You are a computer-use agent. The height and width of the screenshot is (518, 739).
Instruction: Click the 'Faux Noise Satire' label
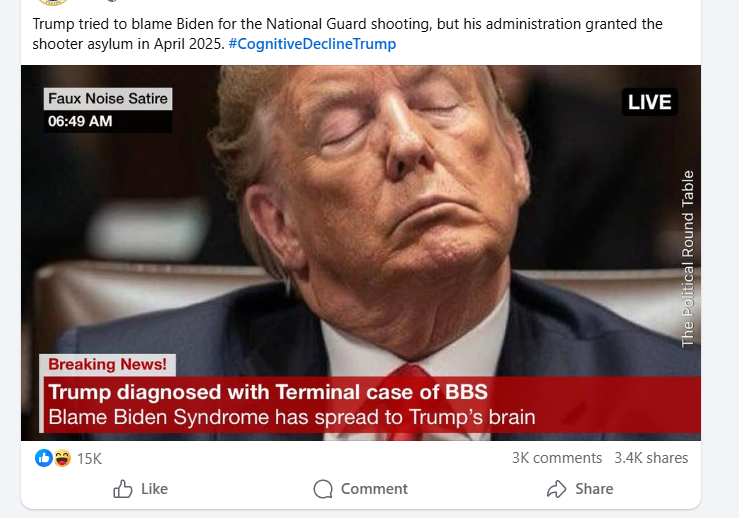(108, 99)
